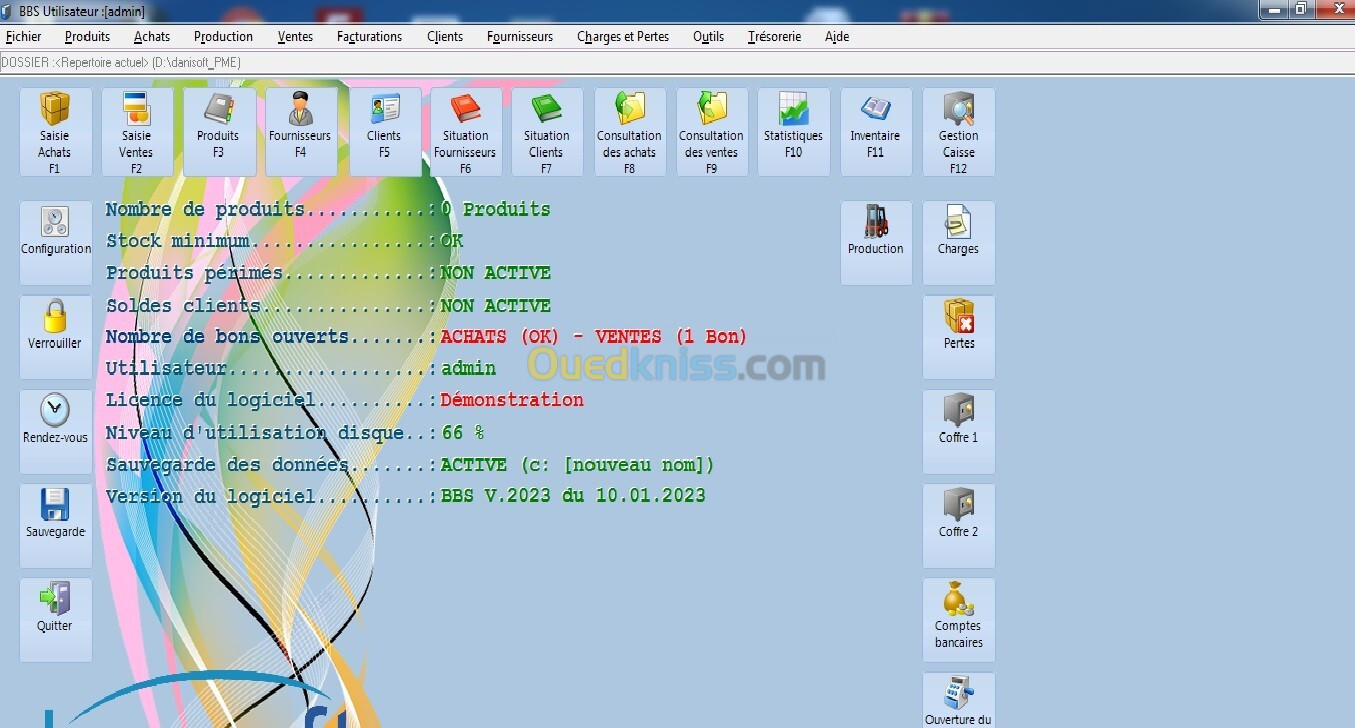Open the Ouverture du cash register icon
Viewport: 1355px width, 728px height.
(x=959, y=700)
